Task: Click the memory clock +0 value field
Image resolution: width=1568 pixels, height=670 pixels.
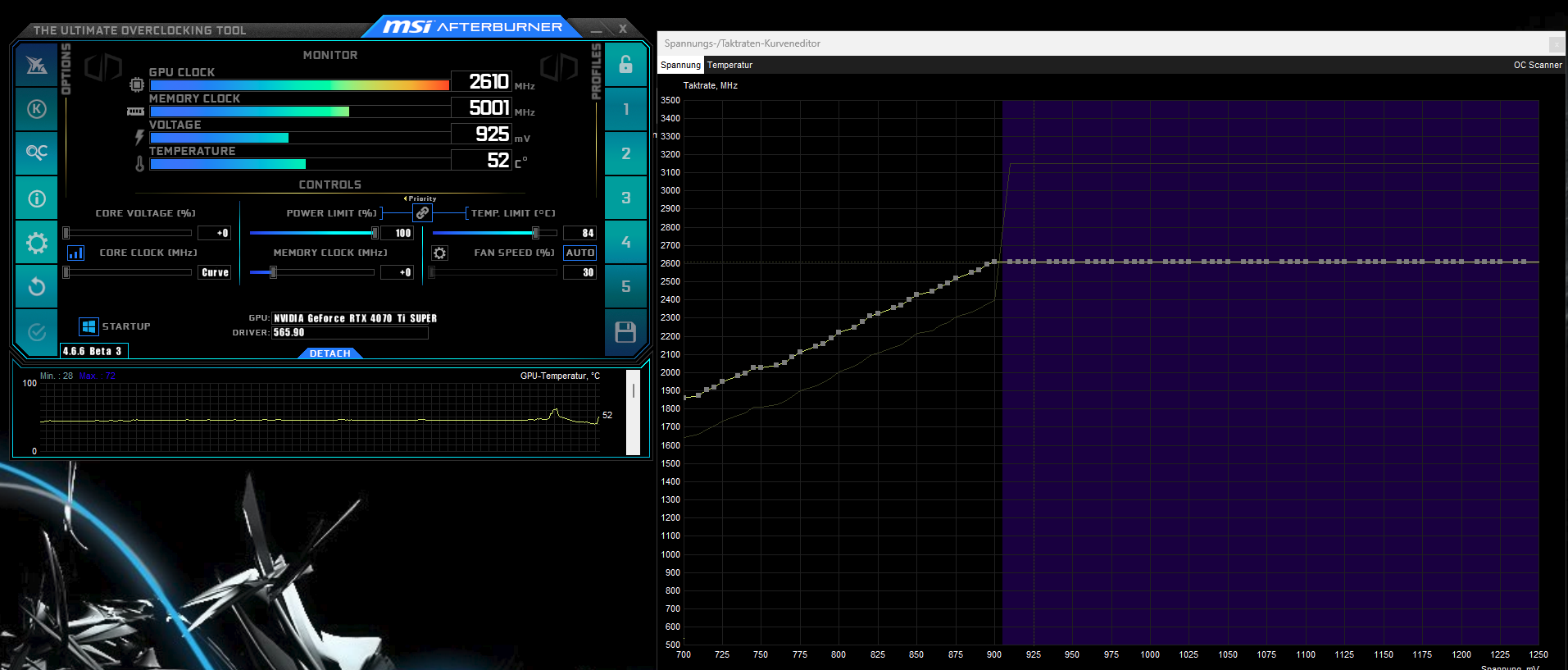Action: pyautogui.click(x=398, y=272)
